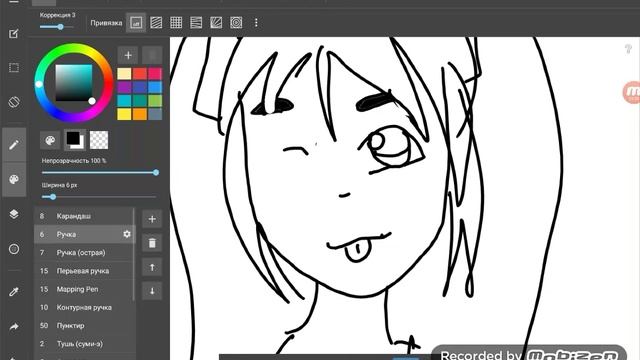This screenshot has height=360, width=640.
Task: Adjust the Непрозрачность opacity slider
Action: pyautogui.click(x=99, y=173)
